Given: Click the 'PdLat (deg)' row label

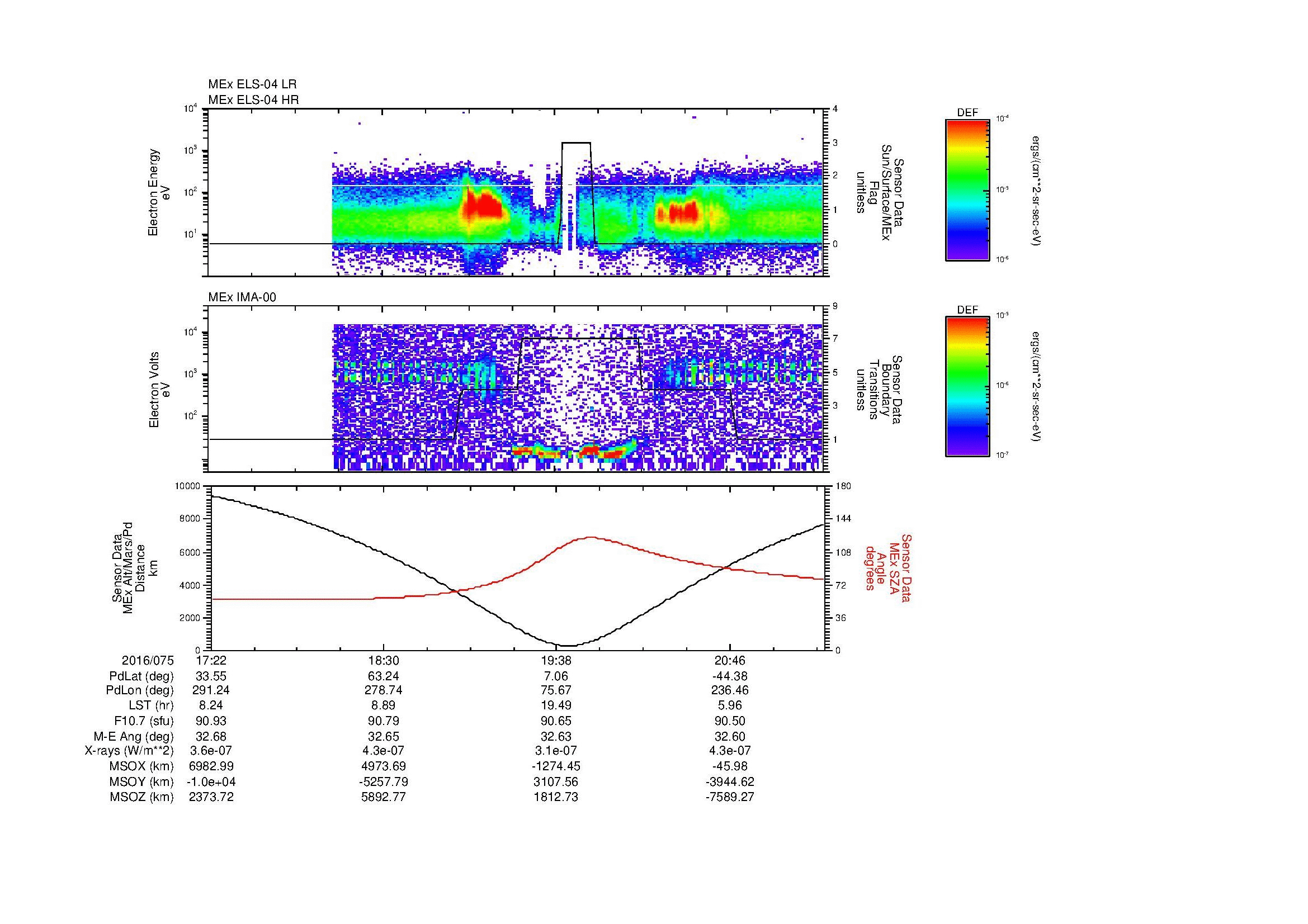Looking at the screenshot, I should pyautogui.click(x=141, y=676).
